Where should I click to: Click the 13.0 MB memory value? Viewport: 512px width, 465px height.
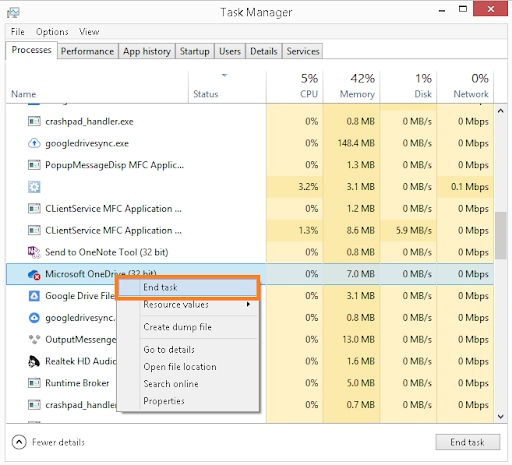coord(358,340)
